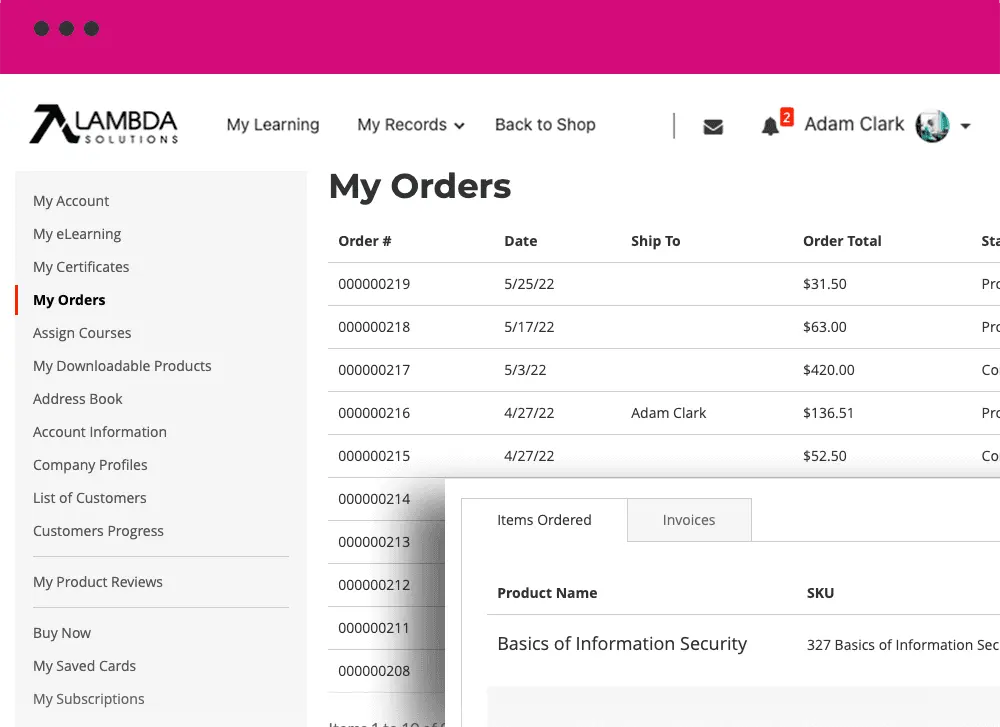1000x727 pixels.
Task: Switch to the Invoices tab
Action: click(689, 520)
